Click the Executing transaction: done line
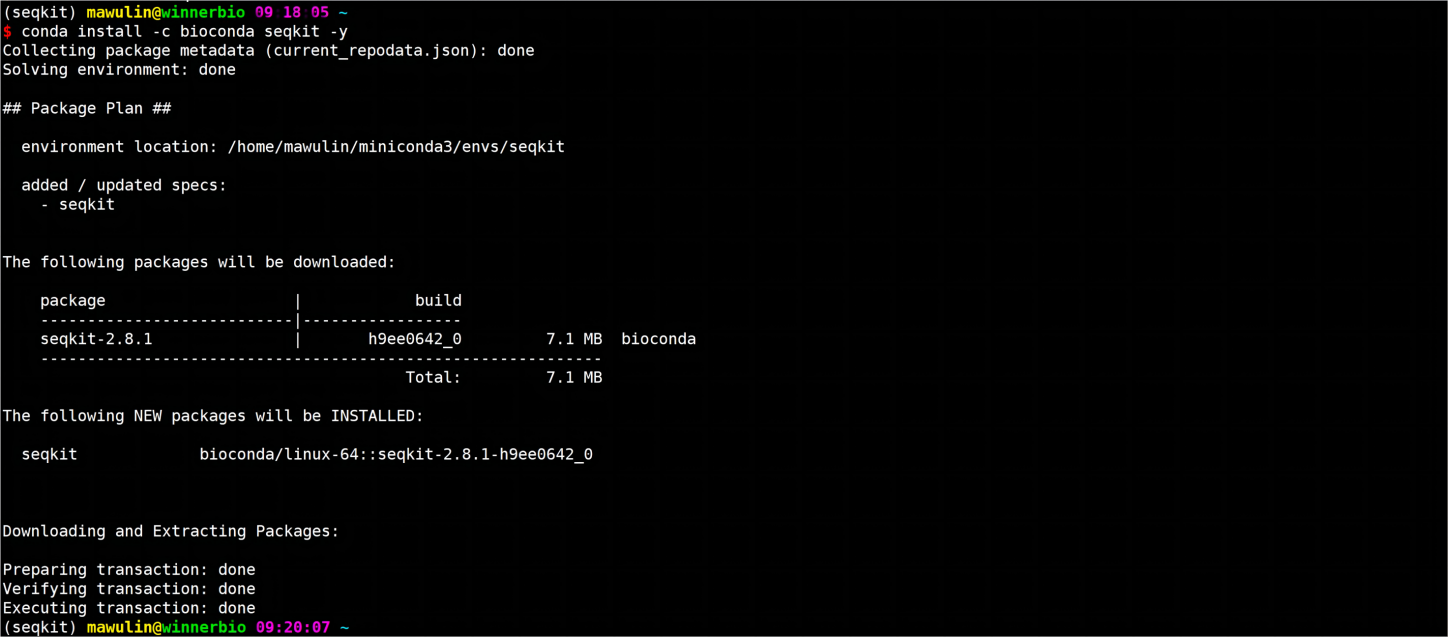Viewport: 1448px width, 637px height. pos(129,608)
